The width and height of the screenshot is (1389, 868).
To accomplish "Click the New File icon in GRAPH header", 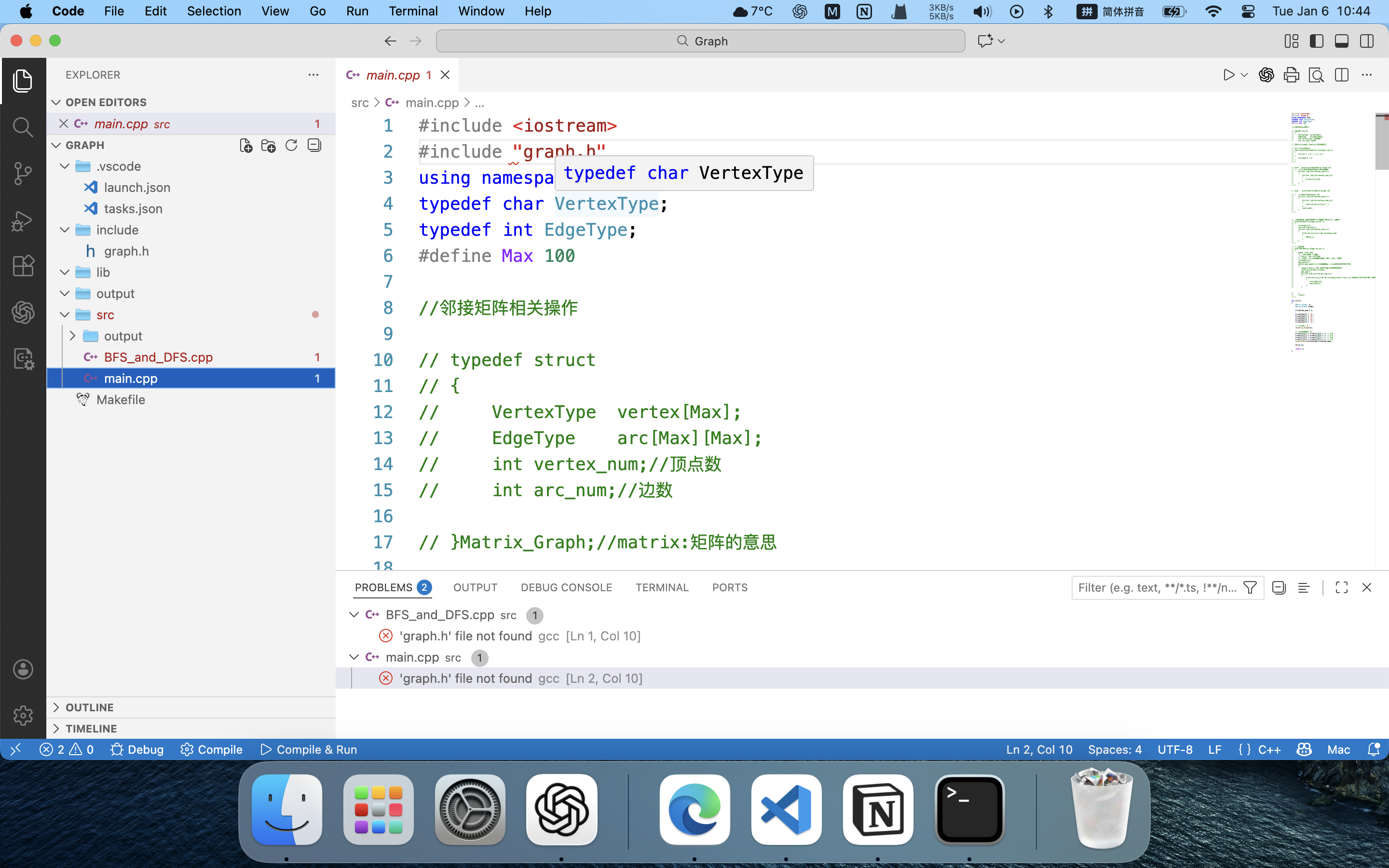I will (245, 146).
